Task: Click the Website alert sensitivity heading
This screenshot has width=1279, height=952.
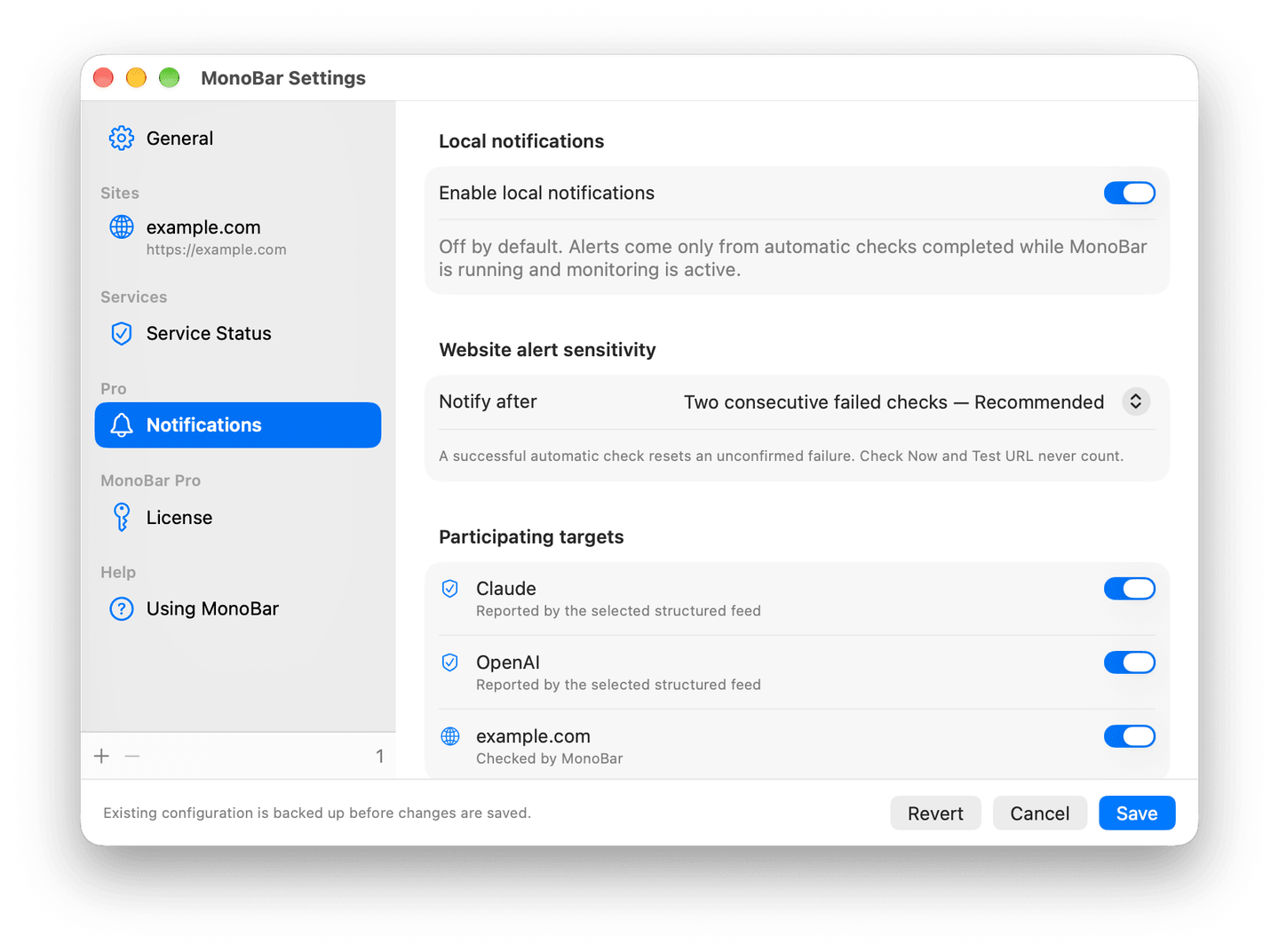Action: pos(547,350)
